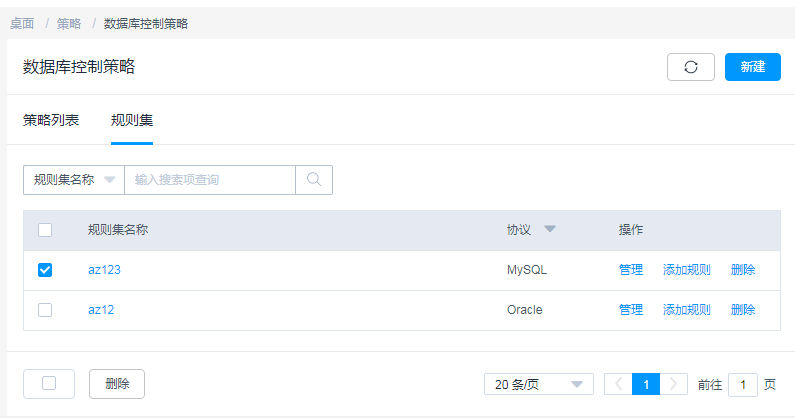Switch to the 策略列表 tab

click(x=51, y=120)
